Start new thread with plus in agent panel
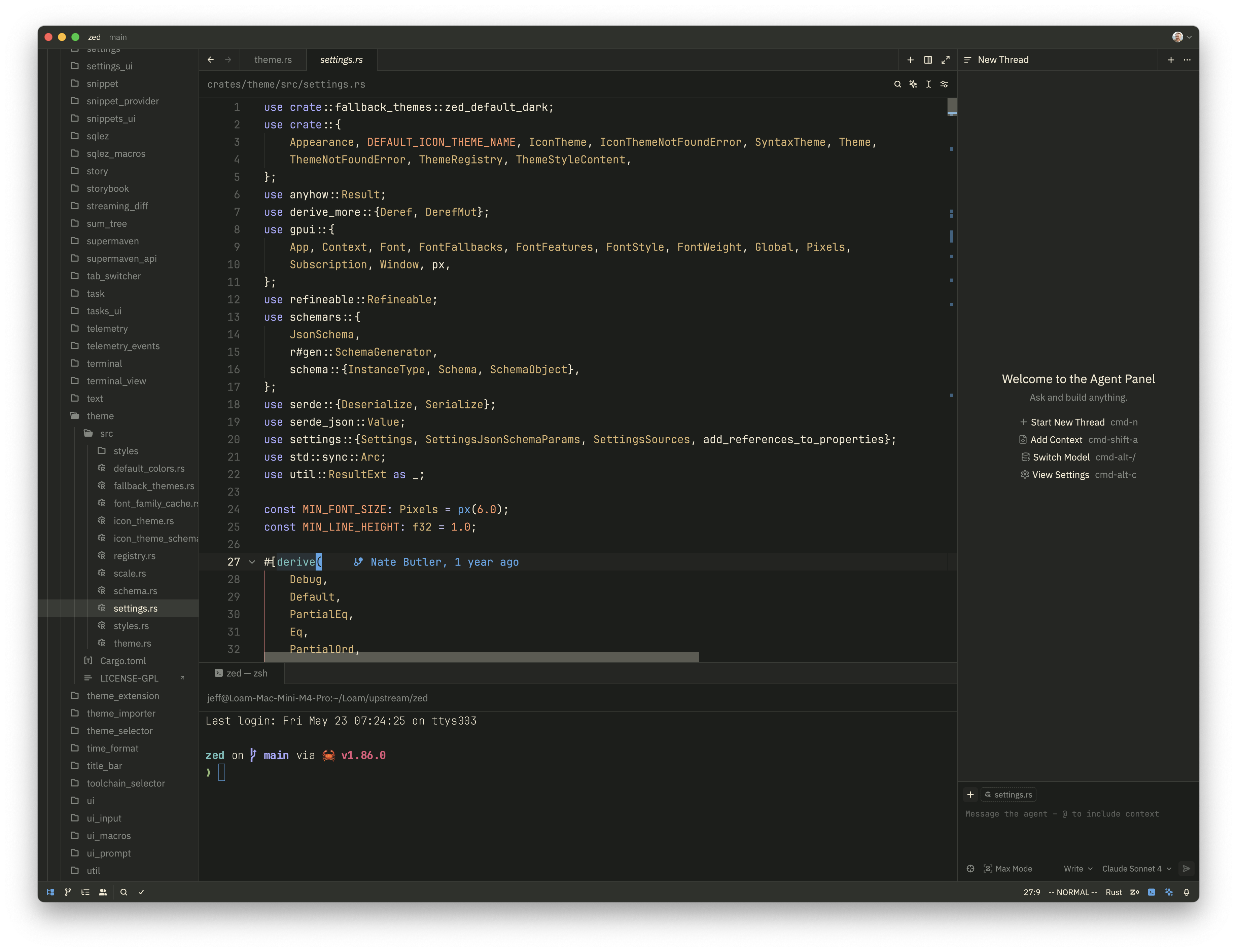Image resolution: width=1237 pixels, height=952 pixels. 1171,60
